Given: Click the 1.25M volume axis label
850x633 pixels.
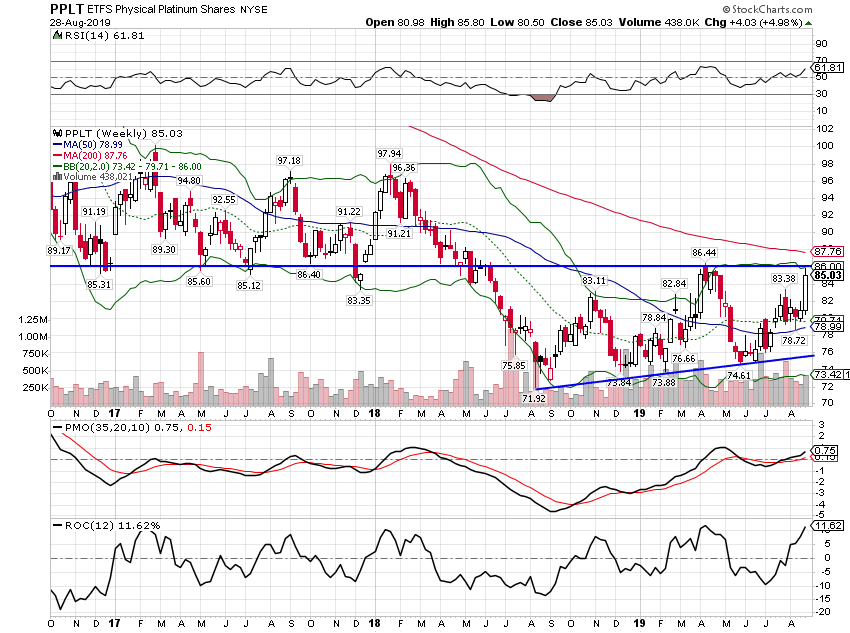Looking at the screenshot, I should [x=33, y=320].
